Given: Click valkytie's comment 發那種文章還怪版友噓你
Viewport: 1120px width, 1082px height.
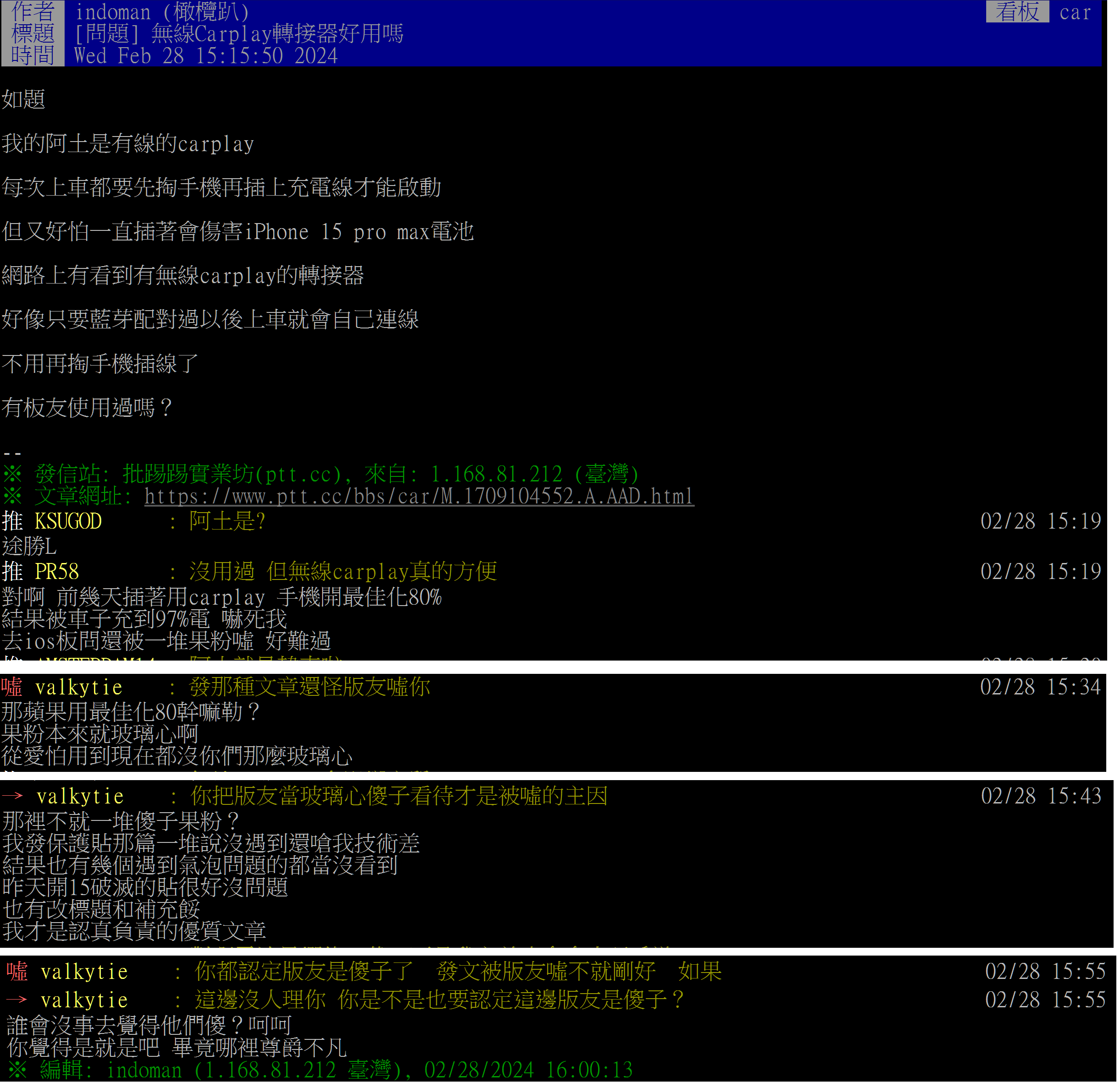Looking at the screenshot, I should pyautogui.click(x=309, y=687).
